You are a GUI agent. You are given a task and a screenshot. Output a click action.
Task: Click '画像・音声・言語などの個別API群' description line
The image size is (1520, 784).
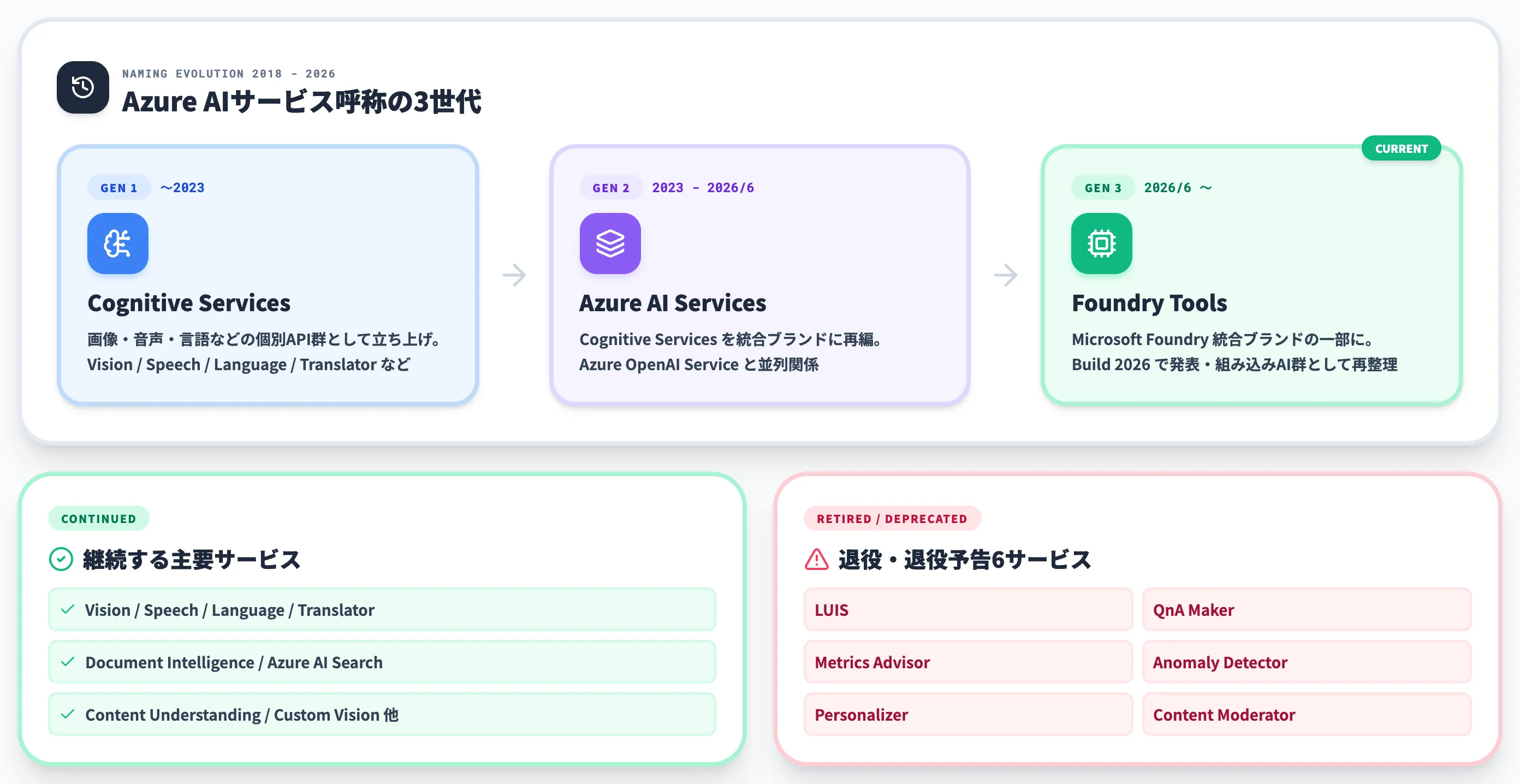click(x=264, y=339)
